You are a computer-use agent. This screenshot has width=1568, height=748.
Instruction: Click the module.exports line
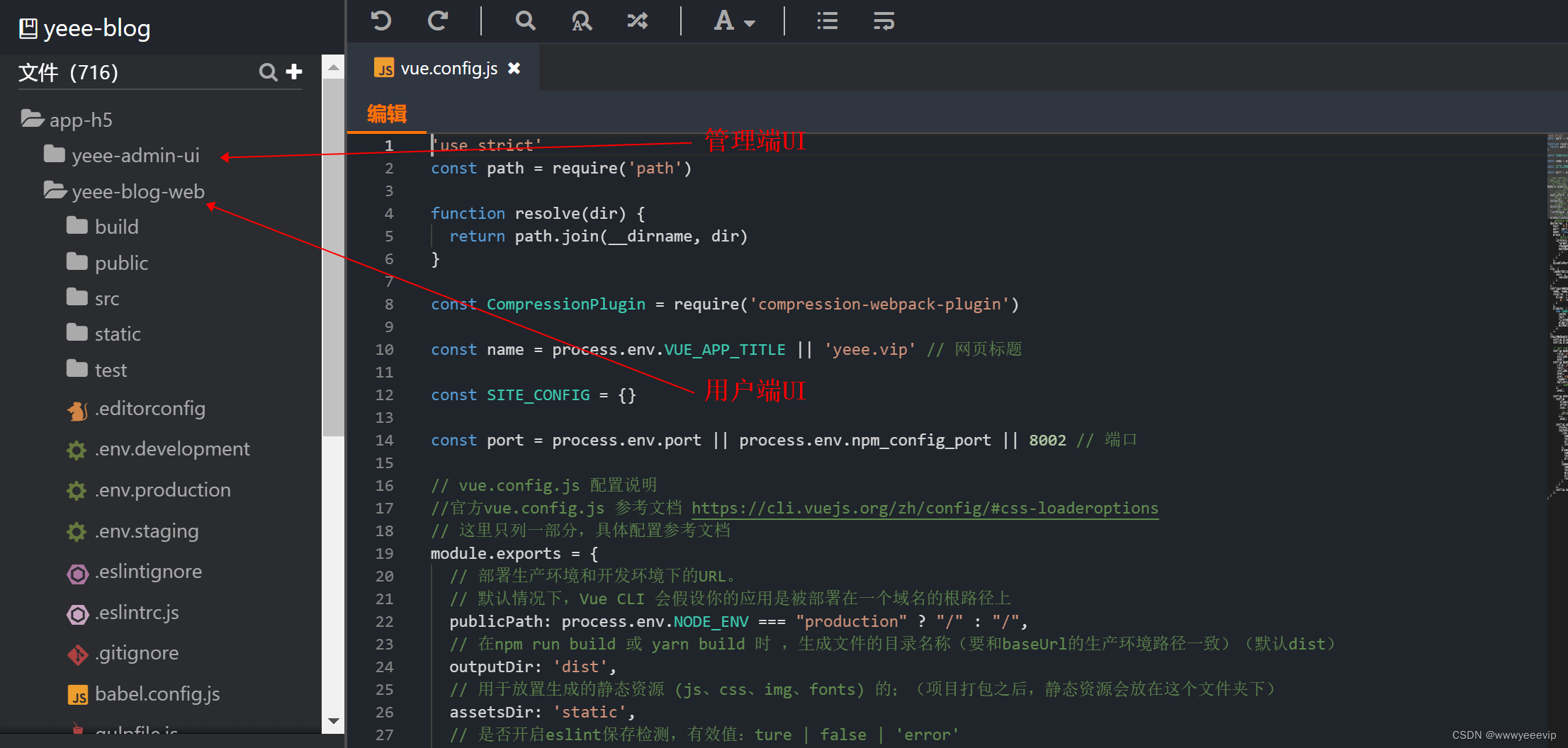click(514, 553)
